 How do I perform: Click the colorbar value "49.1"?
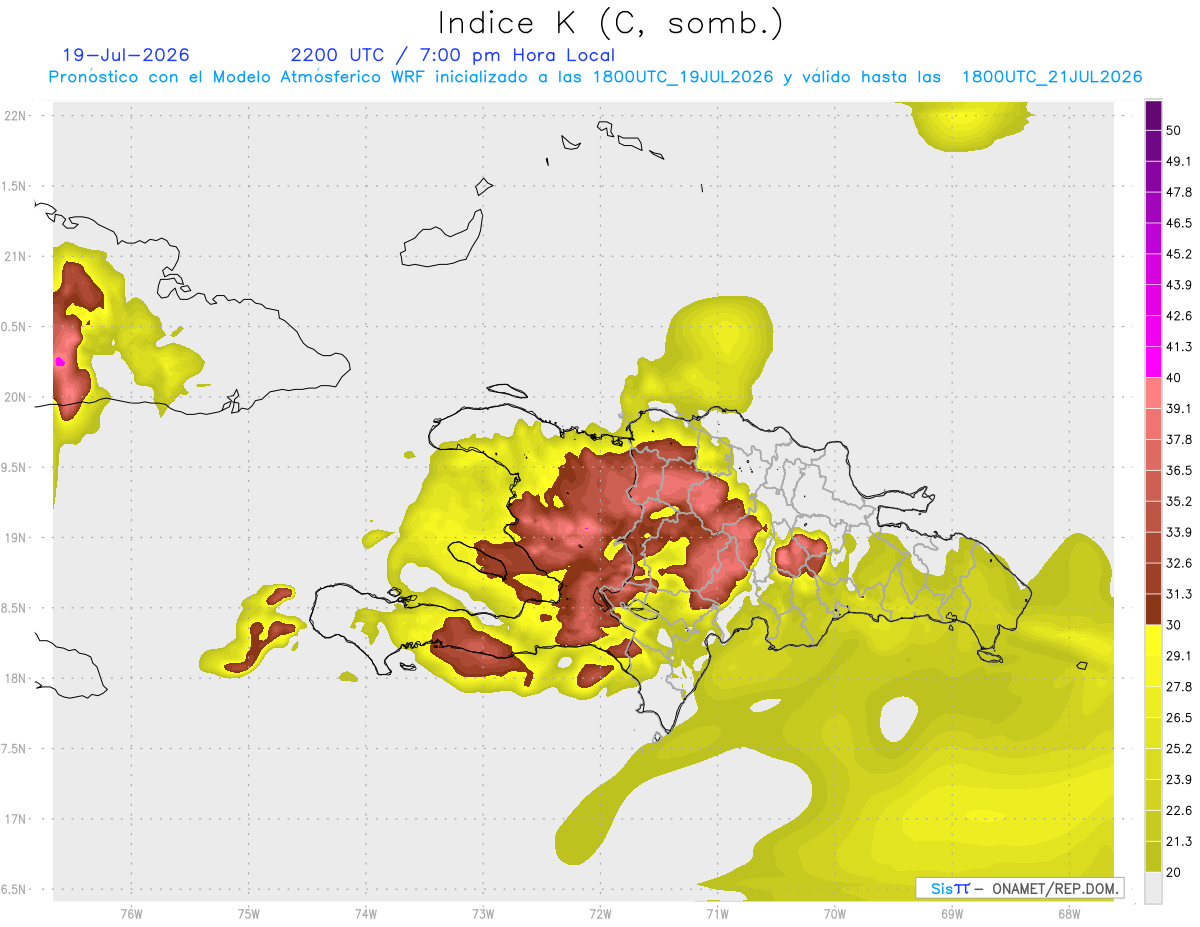tap(1179, 161)
